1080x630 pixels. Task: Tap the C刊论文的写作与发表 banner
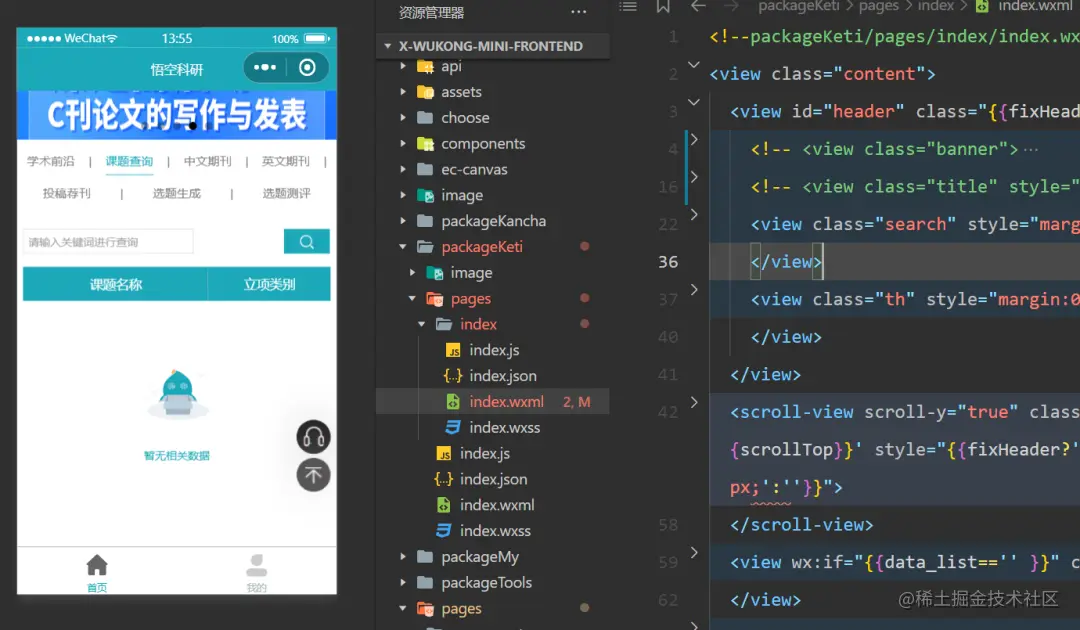177,115
